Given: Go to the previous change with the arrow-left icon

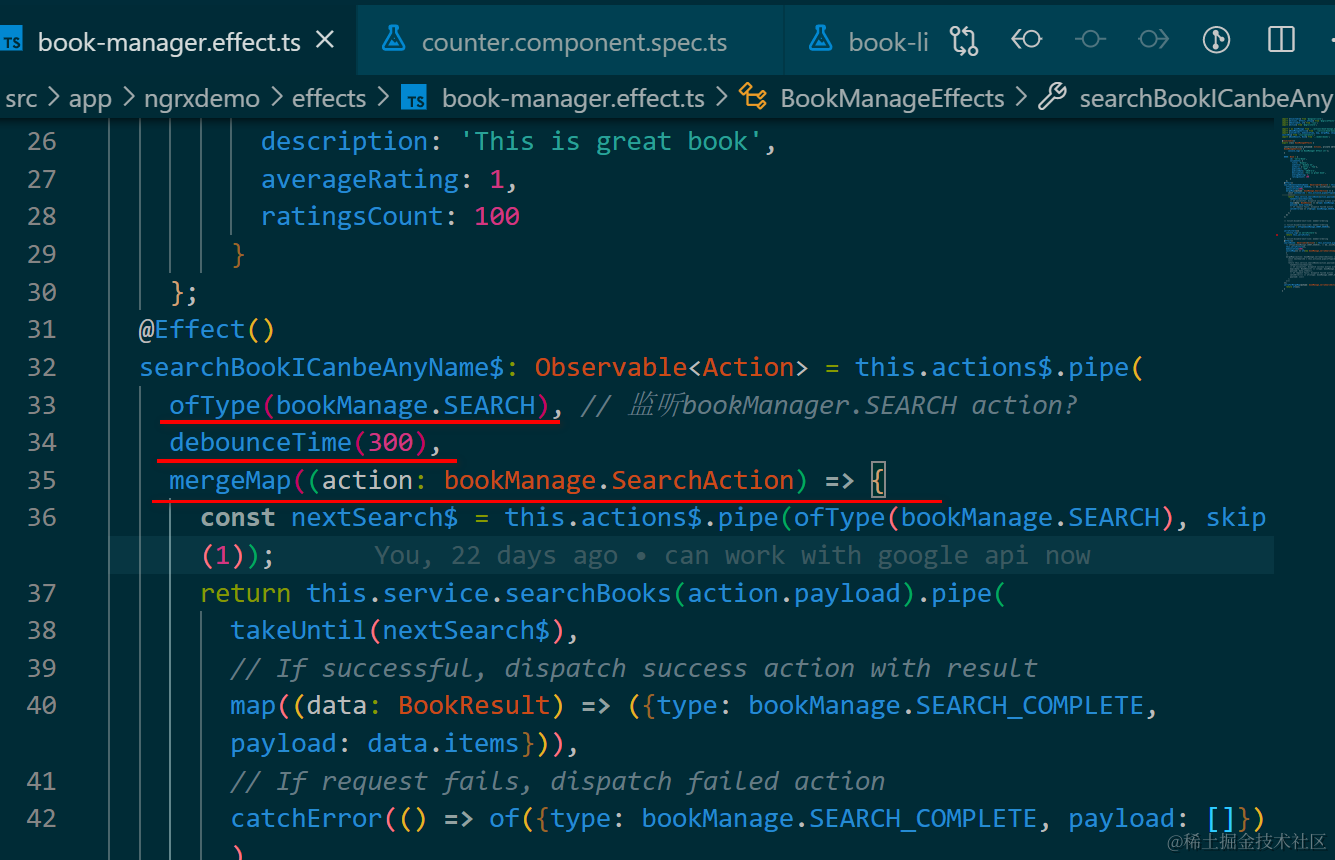Looking at the screenshot, I should [1026, 39].
